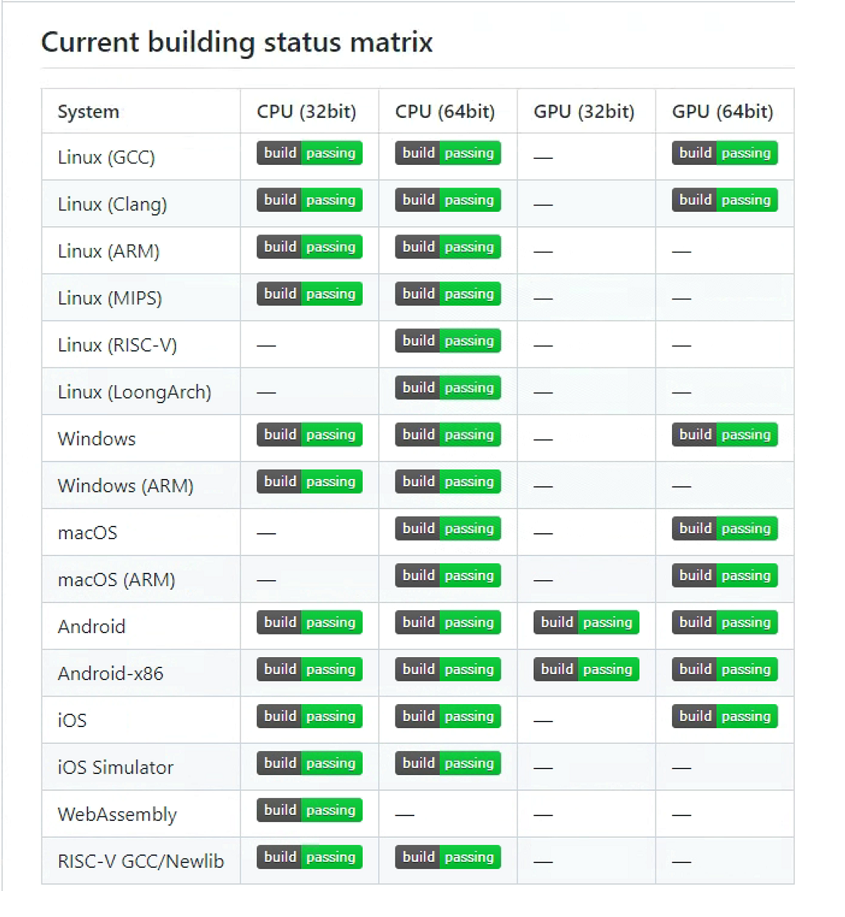Click Android GPU 32bit build badge
This screenshot has height=917, width=845.
(586, 622)
